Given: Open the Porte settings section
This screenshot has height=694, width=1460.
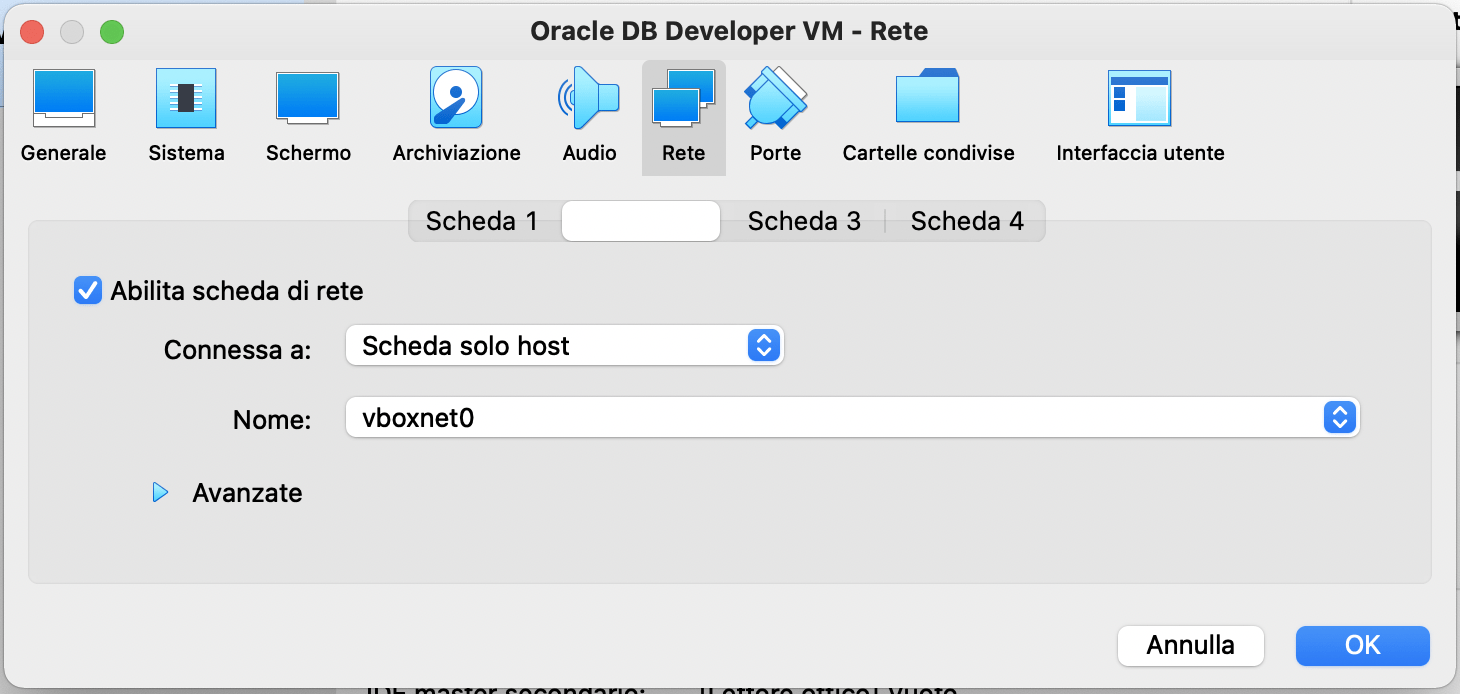Looking at the screenshot, I should click(x=775, y=117).
